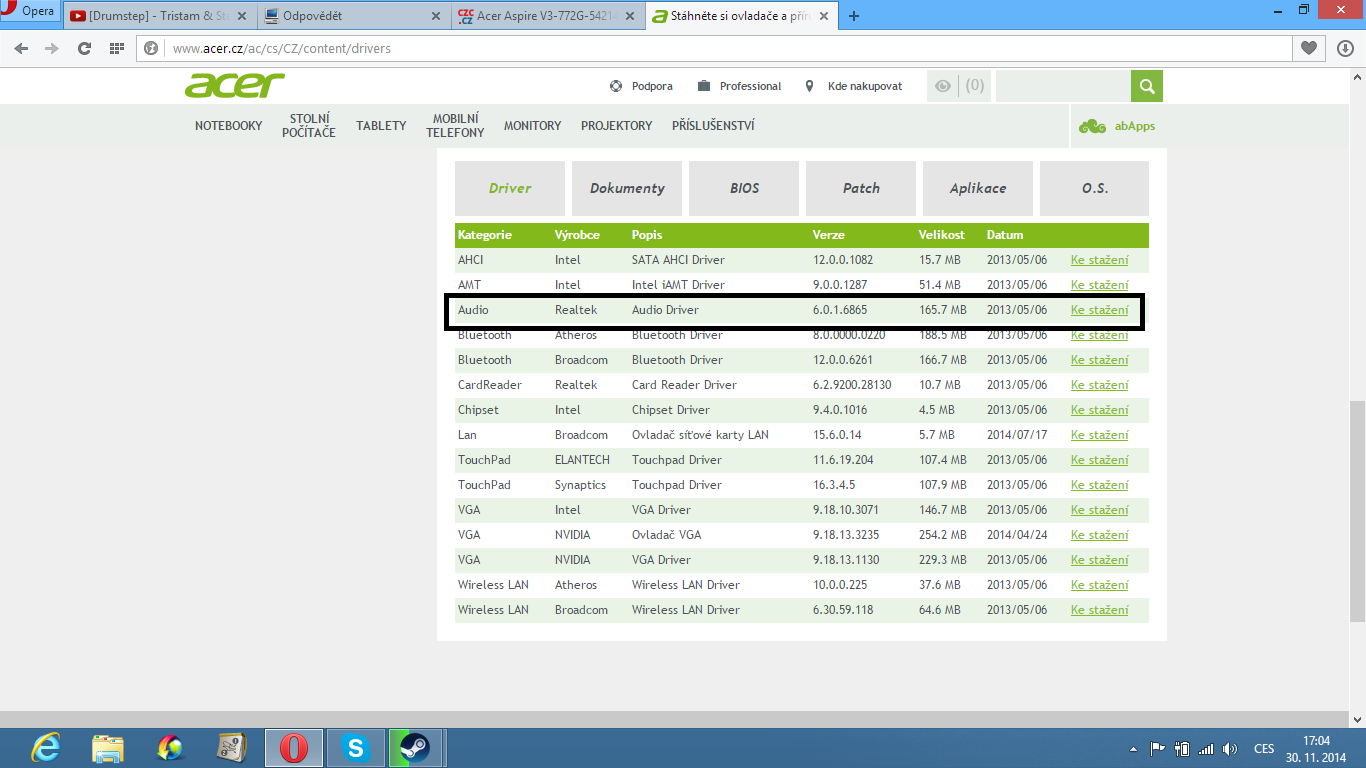
Task: Click into the site search field
Action: [1063, 86]
